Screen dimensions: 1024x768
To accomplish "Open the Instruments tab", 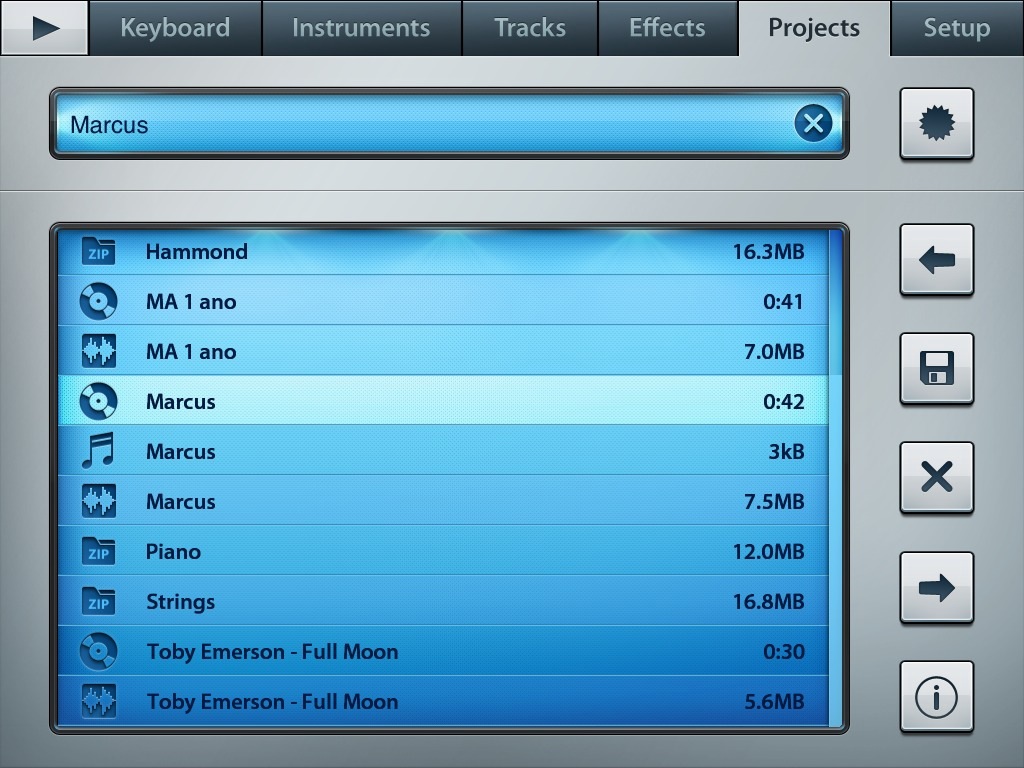I will pos(361,27).
